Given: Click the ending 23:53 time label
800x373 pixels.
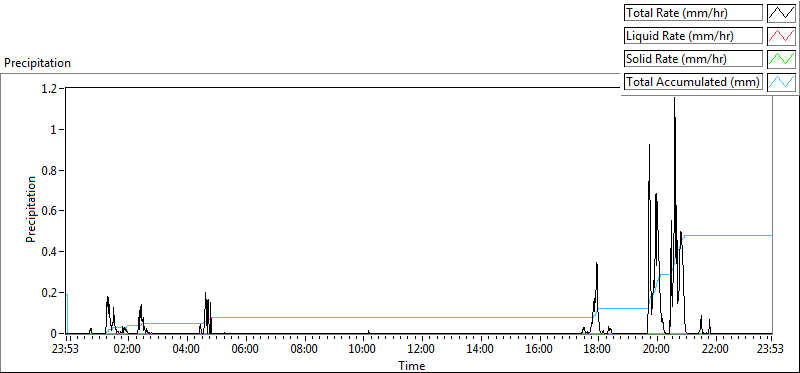Looking at the screenshot, I should tap(771, 350).
